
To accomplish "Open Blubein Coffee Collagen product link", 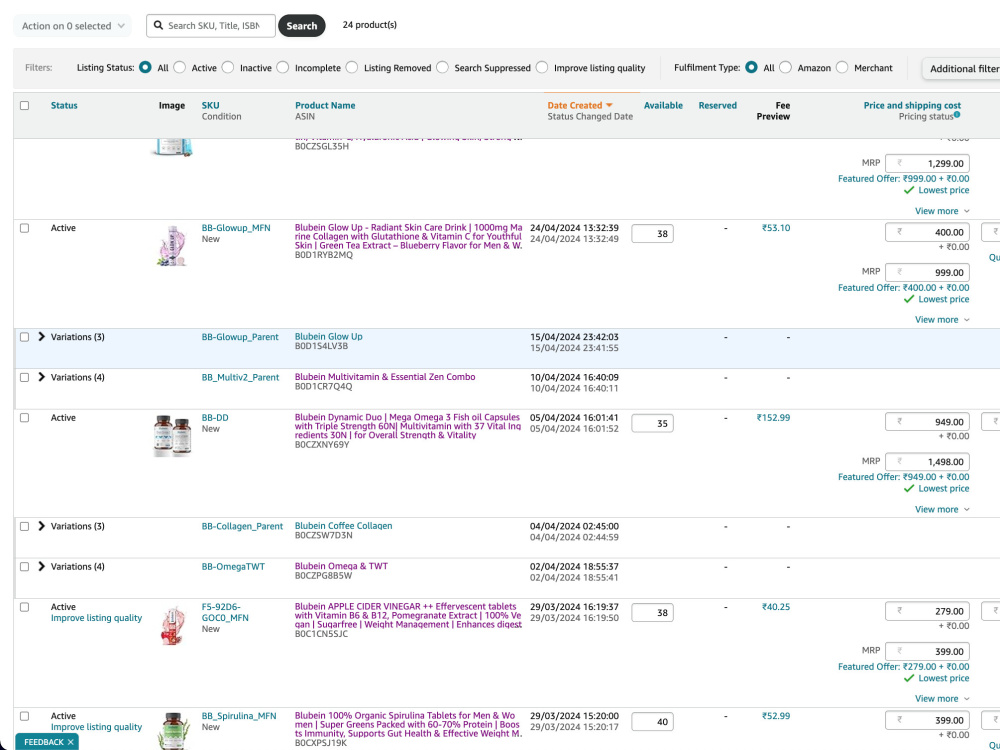I will coord(343,526).
